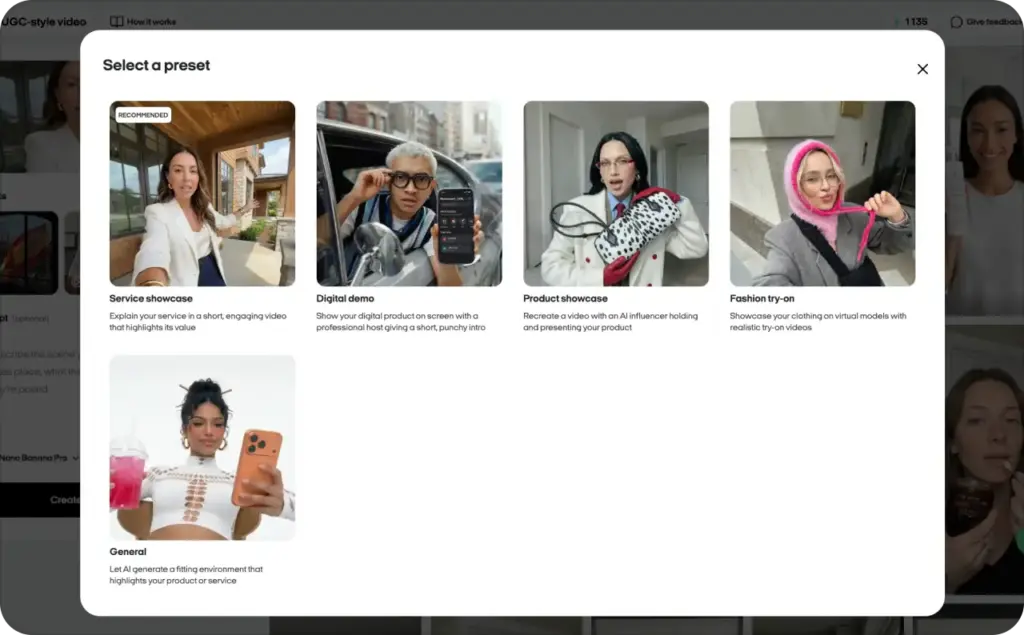Click the 'Showcase your clothing' description text
The width and height of the screenshot is (1024, 635).
click(x=818, y=321)
